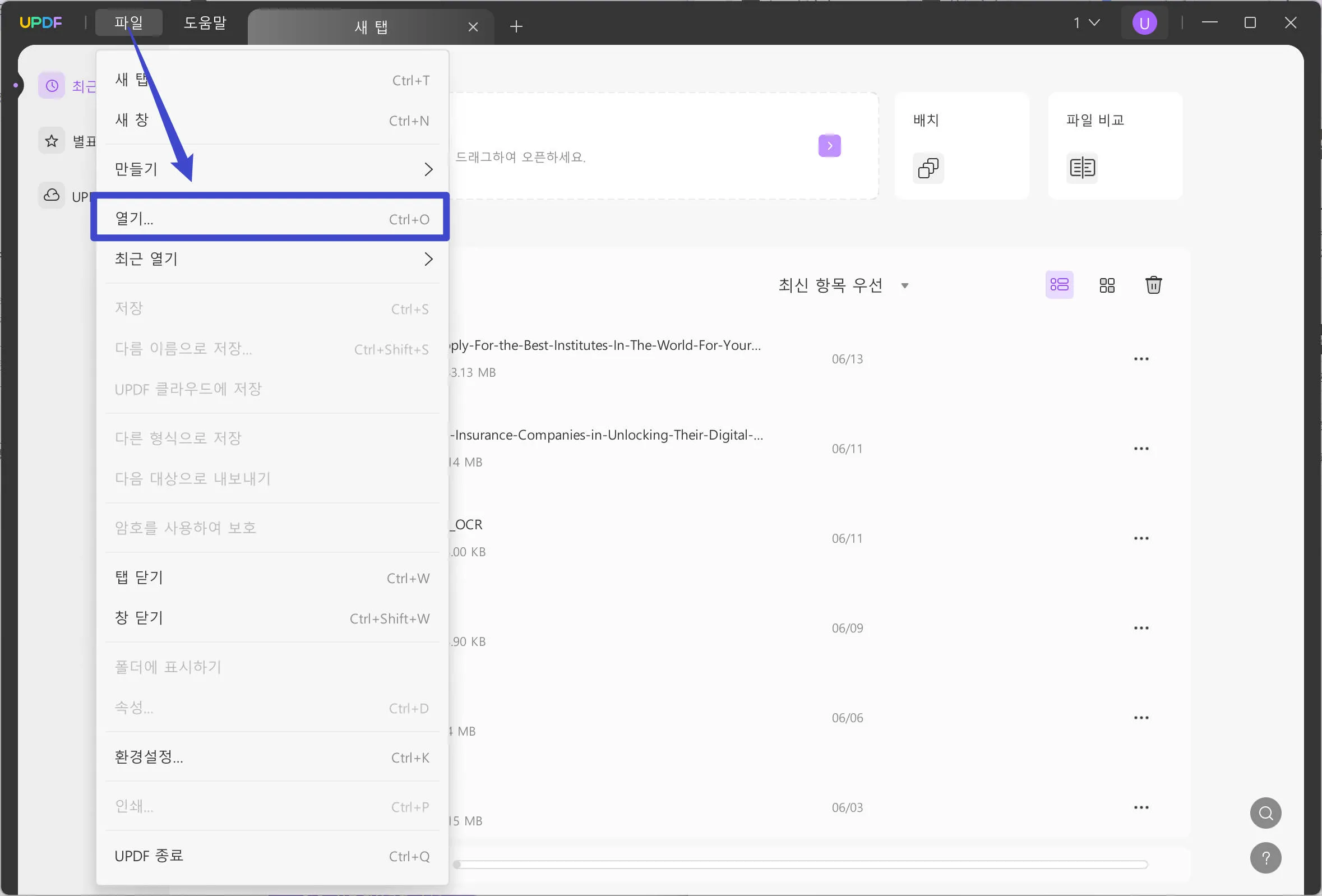Expand the 최근 열기 submenu
This screenshot has height=896, width=1322.
272,260
